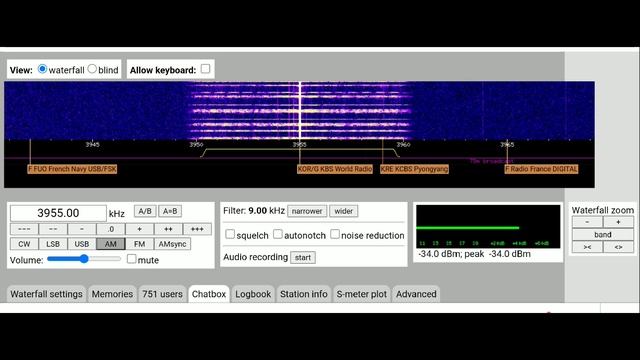Viewport: 640px width, 360px height.
Task: Make the filter narrower
Action: (307, 211)
